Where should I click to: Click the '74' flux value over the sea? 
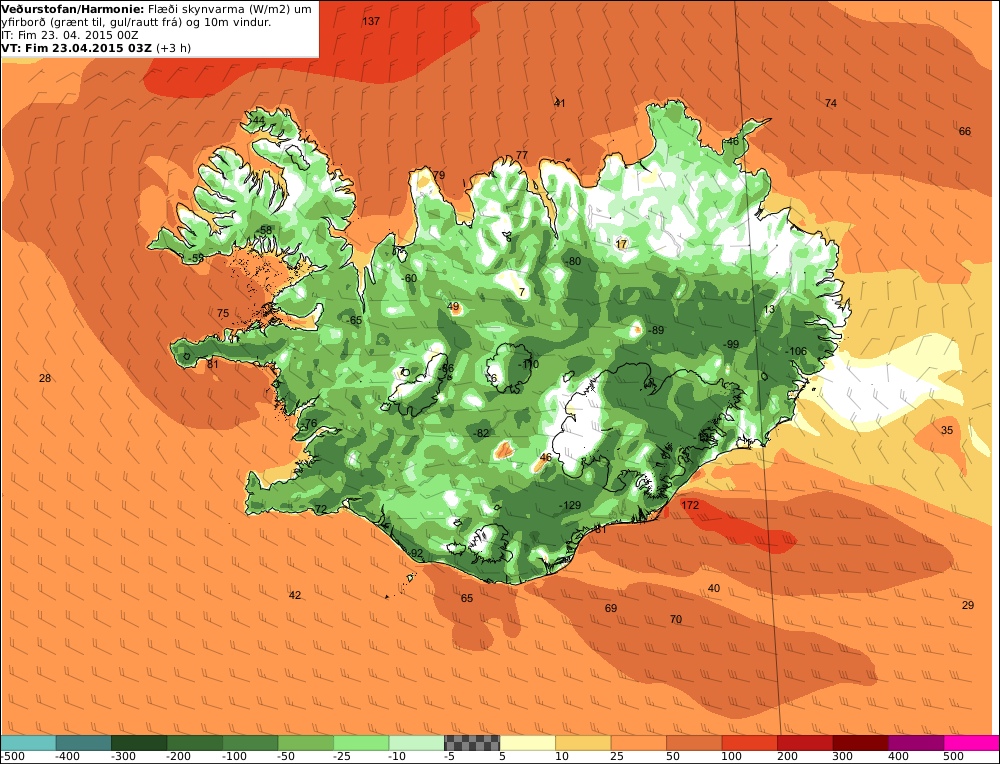click(x=830, y=103)
